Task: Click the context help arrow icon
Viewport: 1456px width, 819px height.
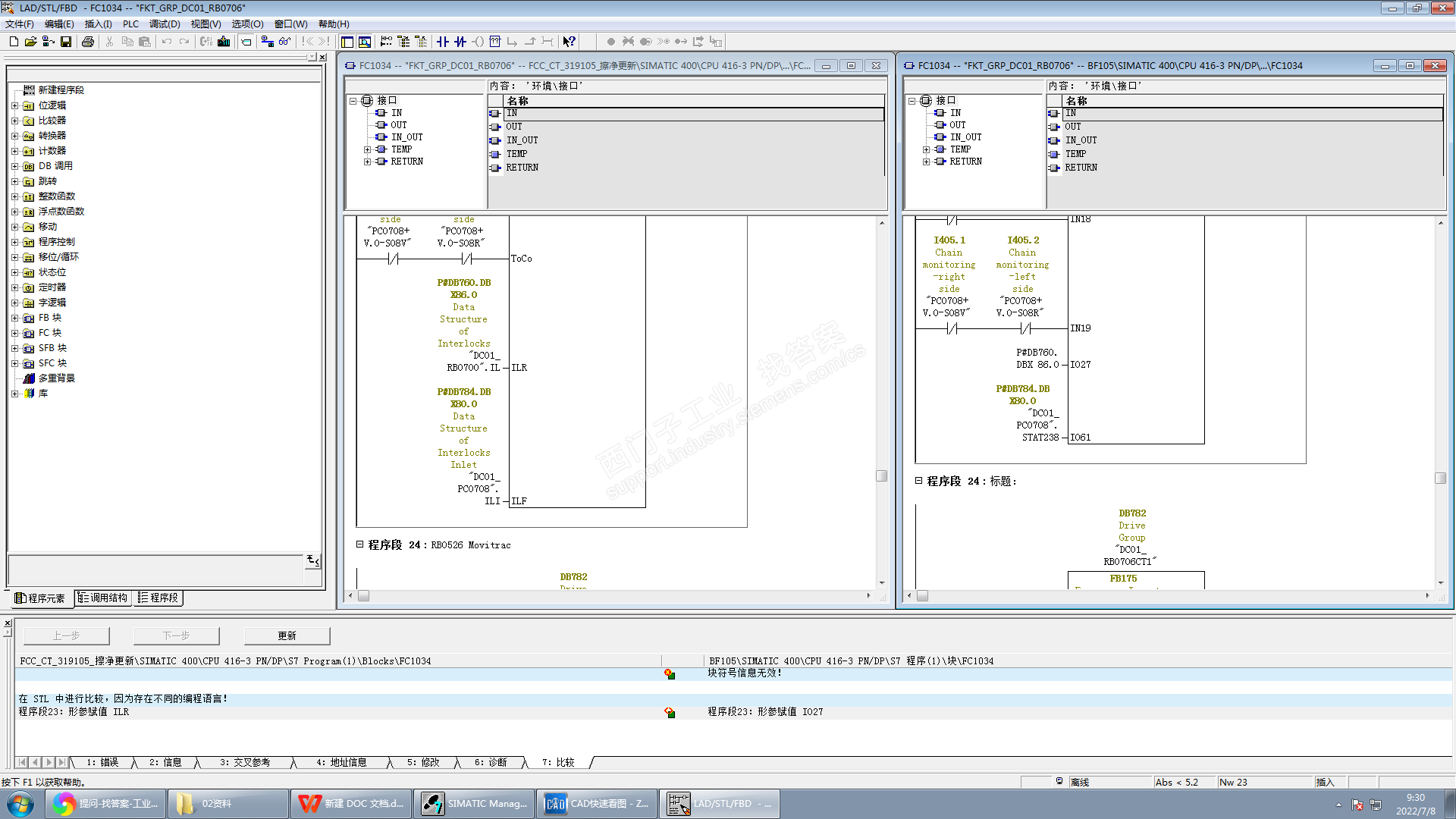Action: pos(569,42)
